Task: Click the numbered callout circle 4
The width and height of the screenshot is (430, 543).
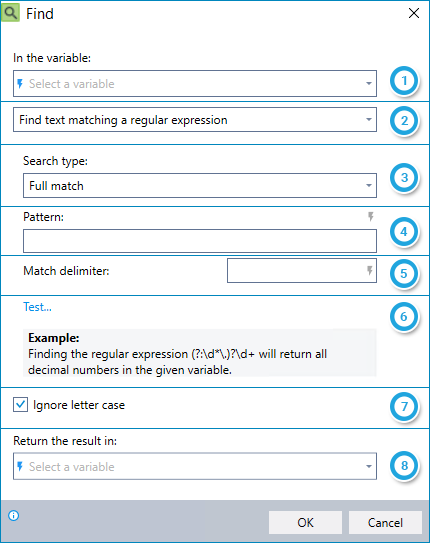Action: tap(404, 232)
